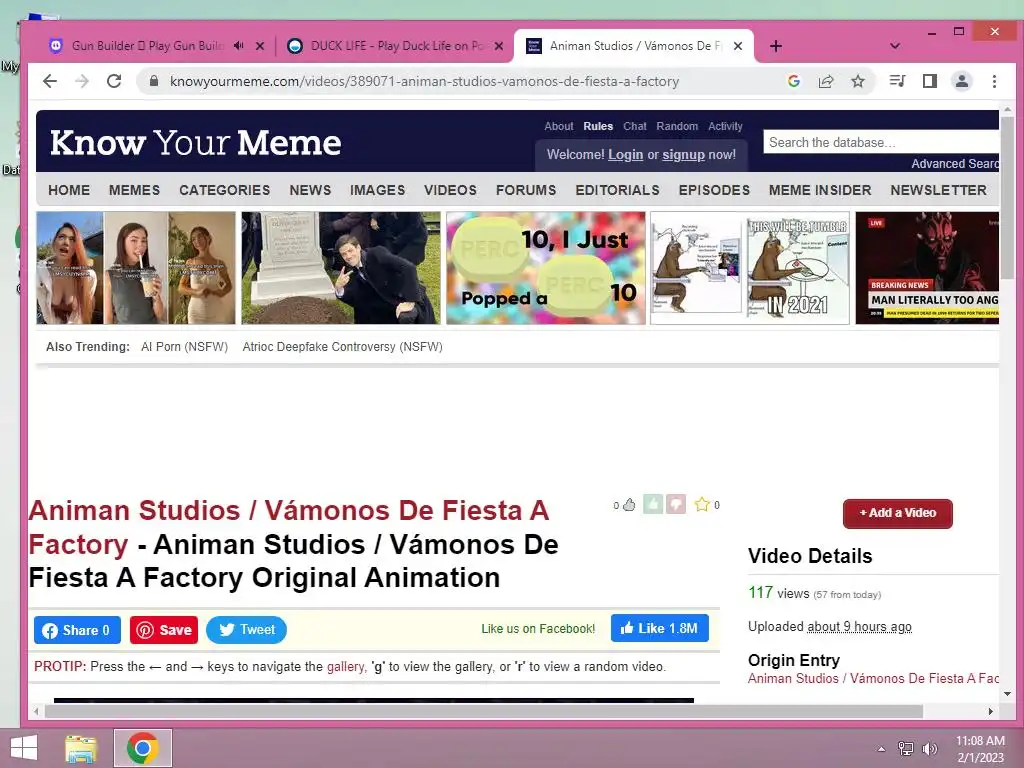The width and height of the screenshot is (1024, 768).
Task: Open the MEME INSIDER menu item
Action: (x=820, y=190)
